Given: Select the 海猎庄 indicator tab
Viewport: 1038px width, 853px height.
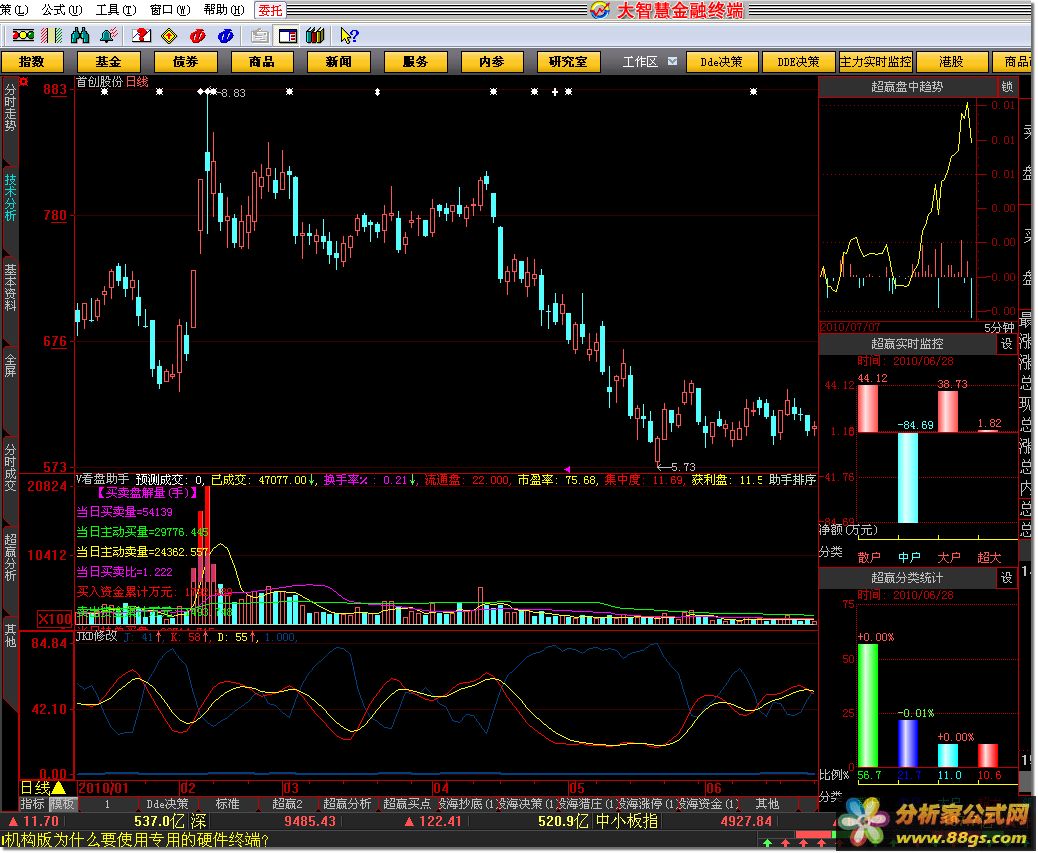Looking at the screenshot, I should click(586, 804).
